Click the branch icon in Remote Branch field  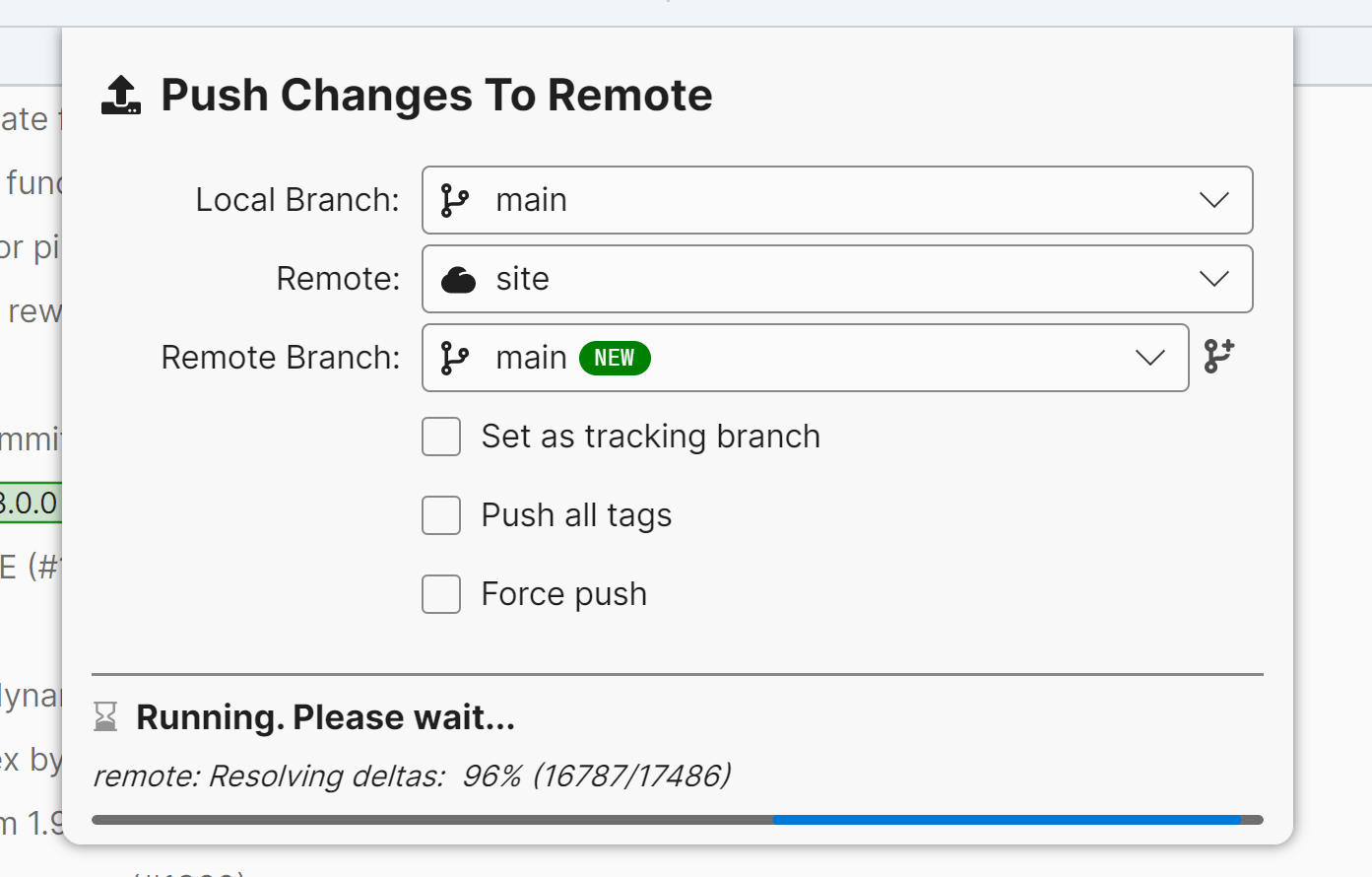coord(454,358)
